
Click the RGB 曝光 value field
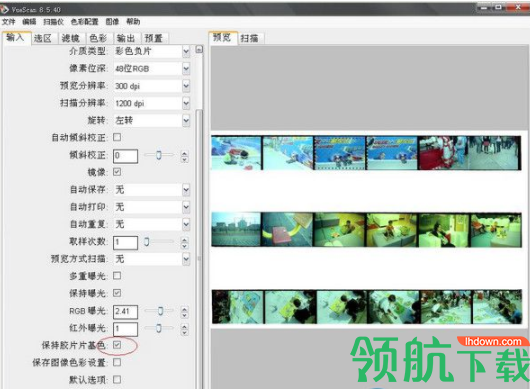click(125, 312)
